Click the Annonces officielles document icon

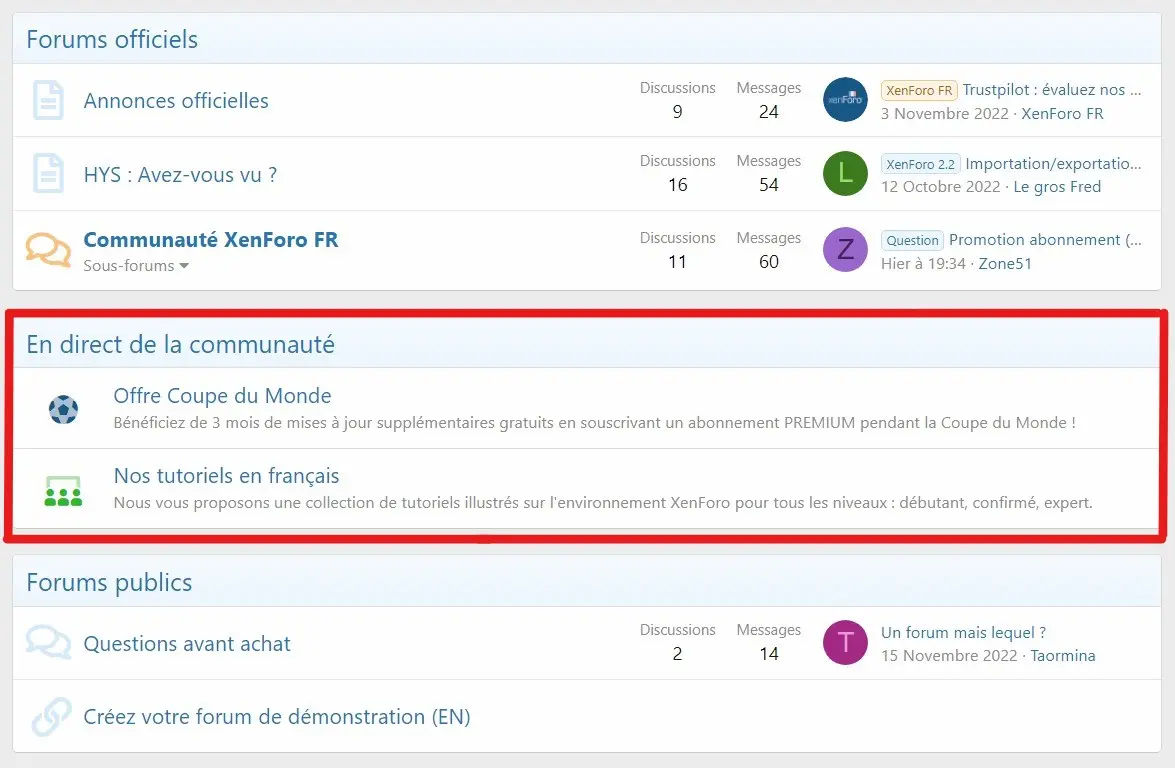(x=48, y=101)
